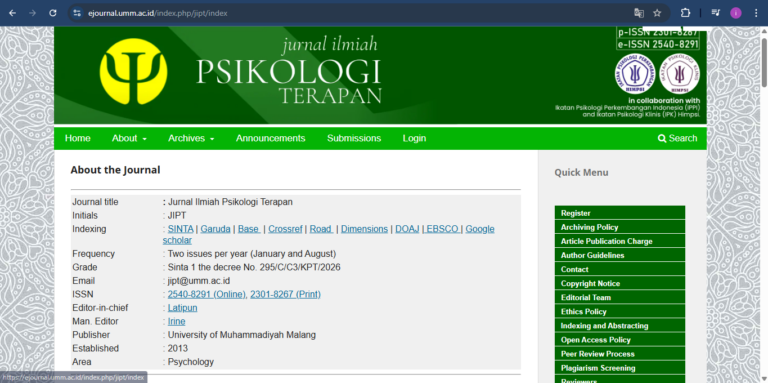768x383 pixels.
Task: Open the browser three-dot menu
Action: (x=756, y=13)
